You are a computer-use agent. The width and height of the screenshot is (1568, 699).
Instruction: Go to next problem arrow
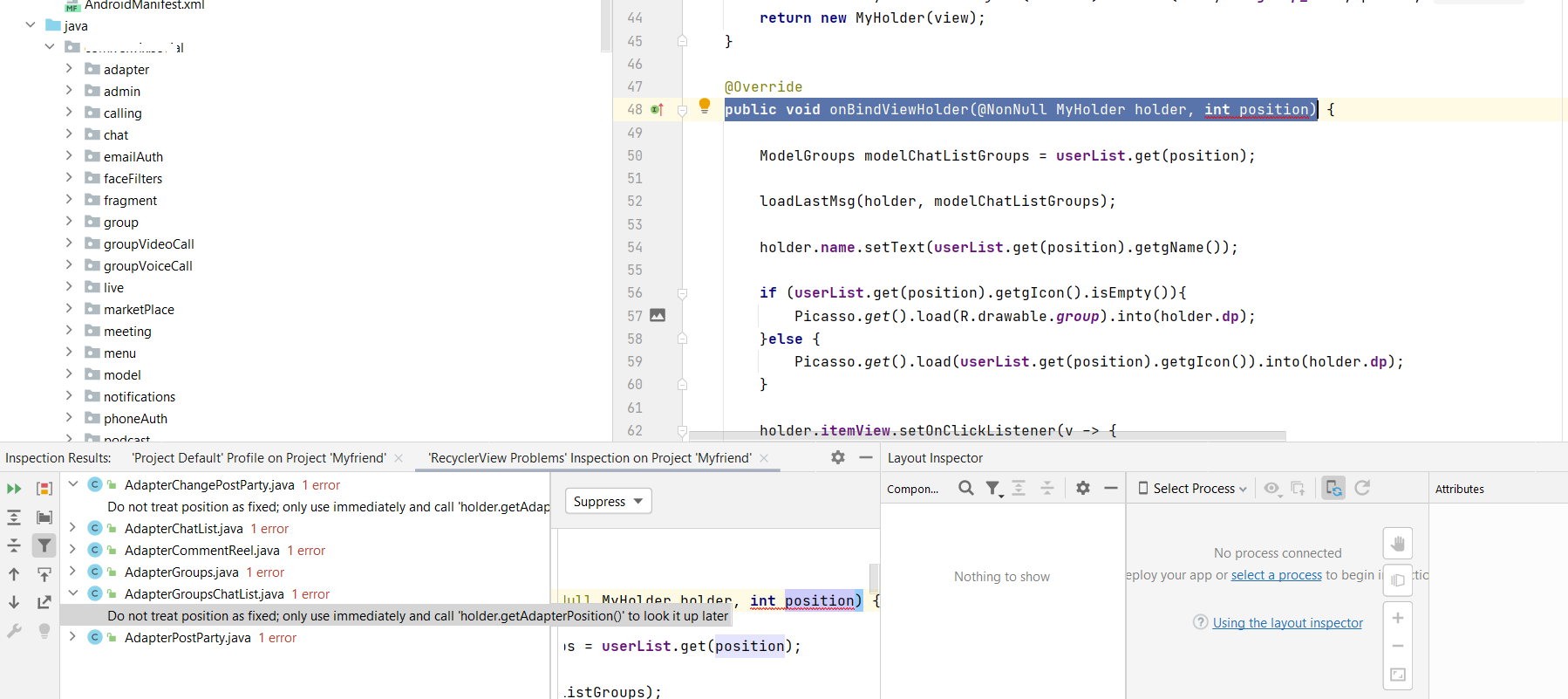[14, 602]
